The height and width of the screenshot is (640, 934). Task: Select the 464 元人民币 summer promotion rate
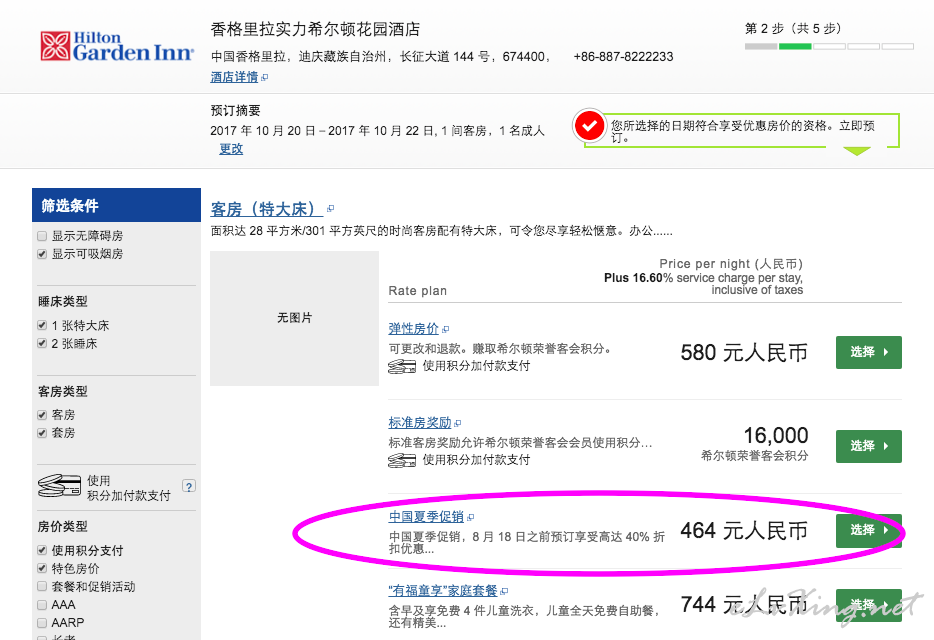pos(868,530)
